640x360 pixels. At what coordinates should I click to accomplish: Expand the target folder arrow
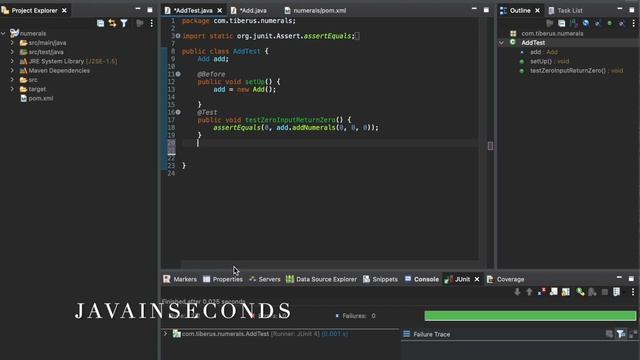click(x=12, y=89)
